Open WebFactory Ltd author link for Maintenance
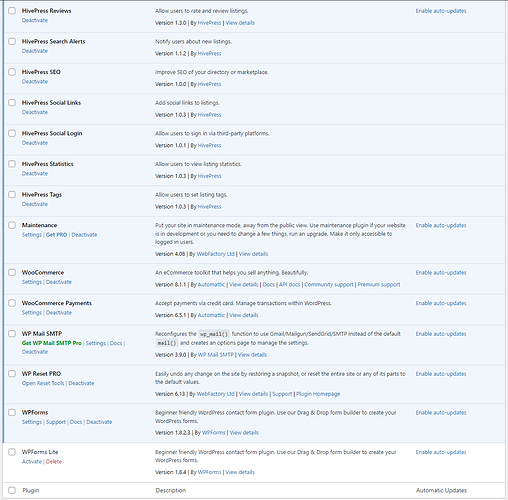The image size is (508, 500). (x=216, y=254)
